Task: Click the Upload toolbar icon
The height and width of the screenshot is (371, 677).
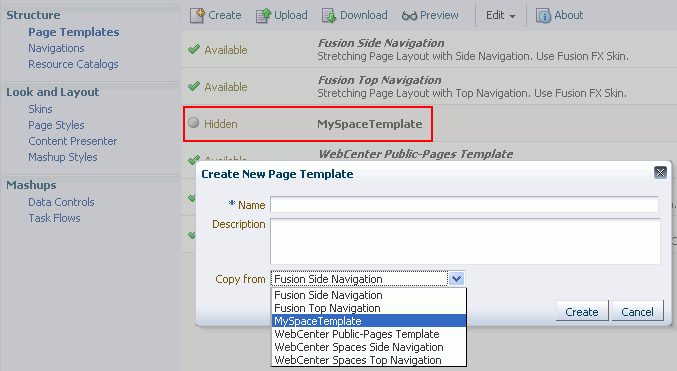Action: [x=263, y=16]
